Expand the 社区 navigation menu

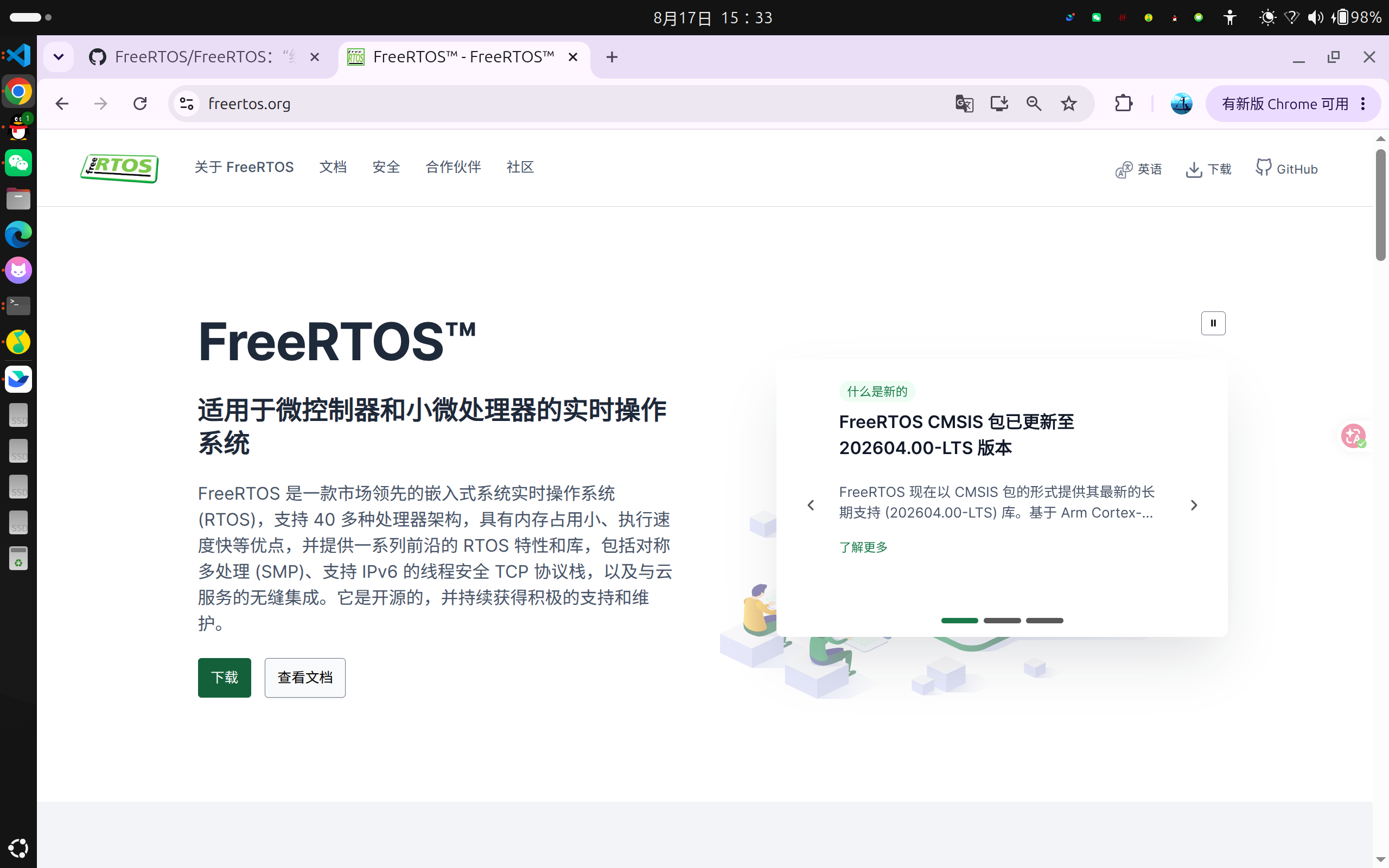click(520, 167)
